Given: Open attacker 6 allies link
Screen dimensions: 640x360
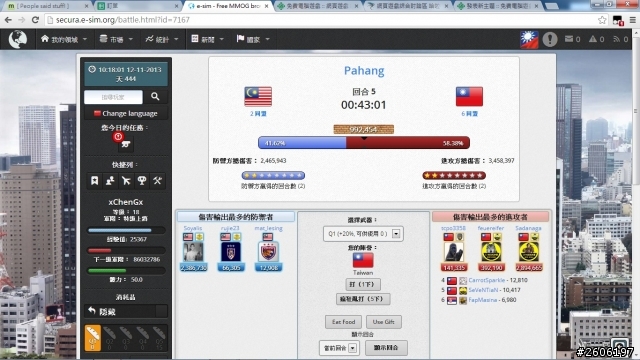Looking at the screenshot, I should coord(469,114).
